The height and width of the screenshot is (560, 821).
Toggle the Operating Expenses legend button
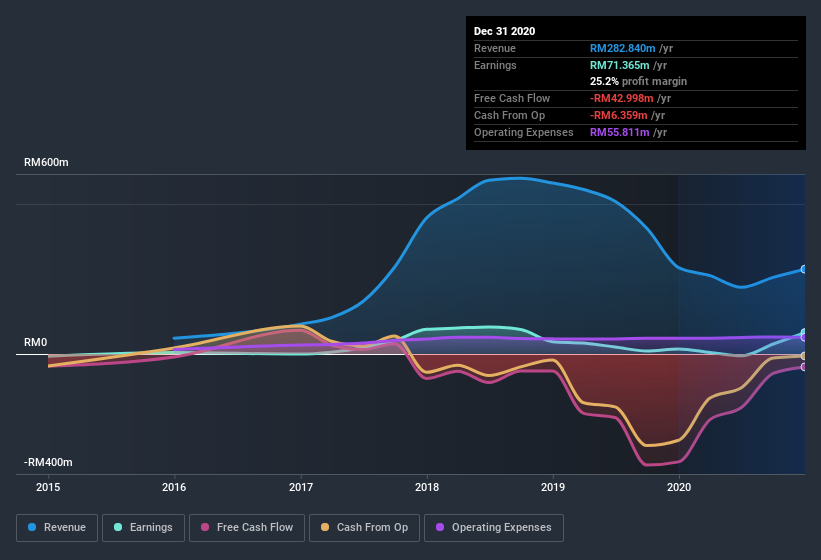(x=494, y=528)
